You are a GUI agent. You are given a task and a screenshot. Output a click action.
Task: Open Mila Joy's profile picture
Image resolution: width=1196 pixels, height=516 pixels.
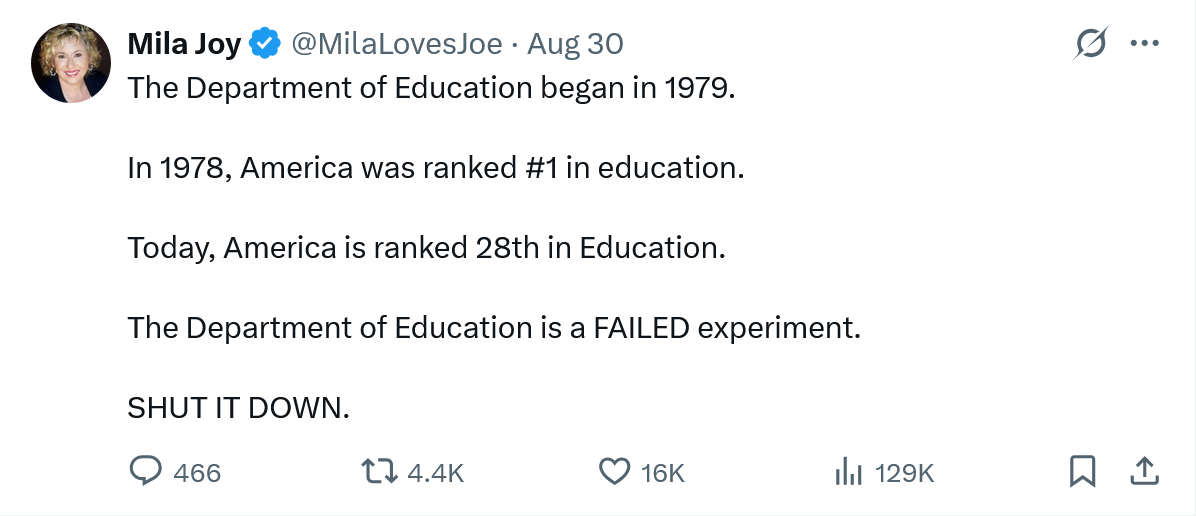[x=70, y=63]
